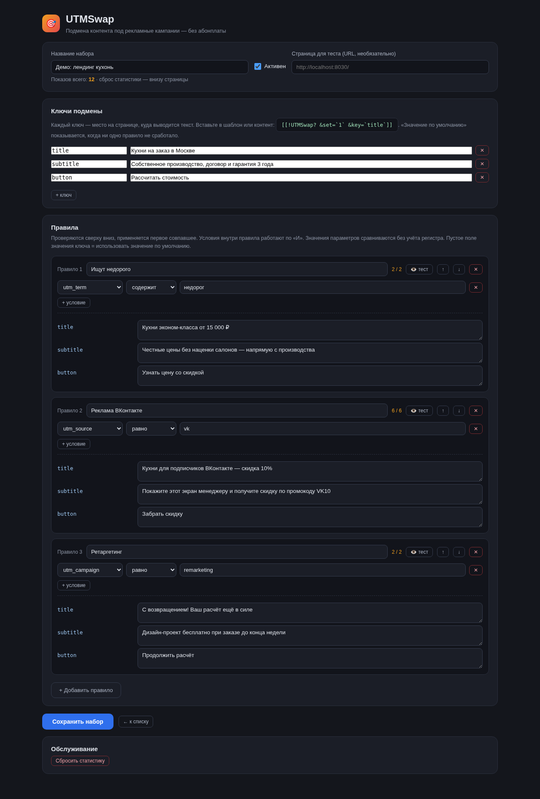
Task: Click the [[!UTMSwap? &set=`1` &key=`title`]] snippet code
Action: click(337, 125)
